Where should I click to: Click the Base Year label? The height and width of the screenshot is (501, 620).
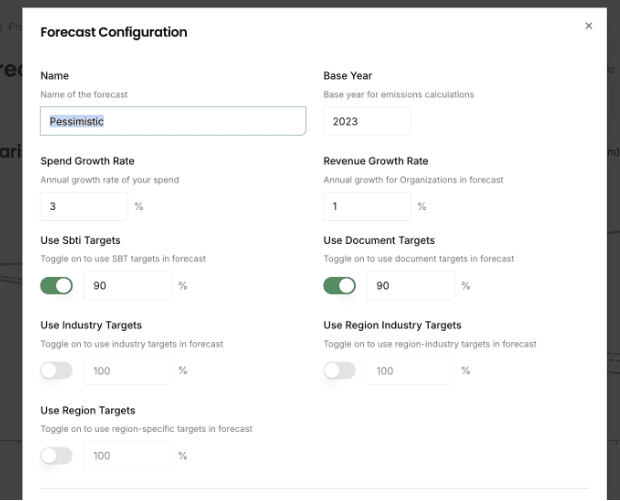pyautogui.click(x=348, y=76)
